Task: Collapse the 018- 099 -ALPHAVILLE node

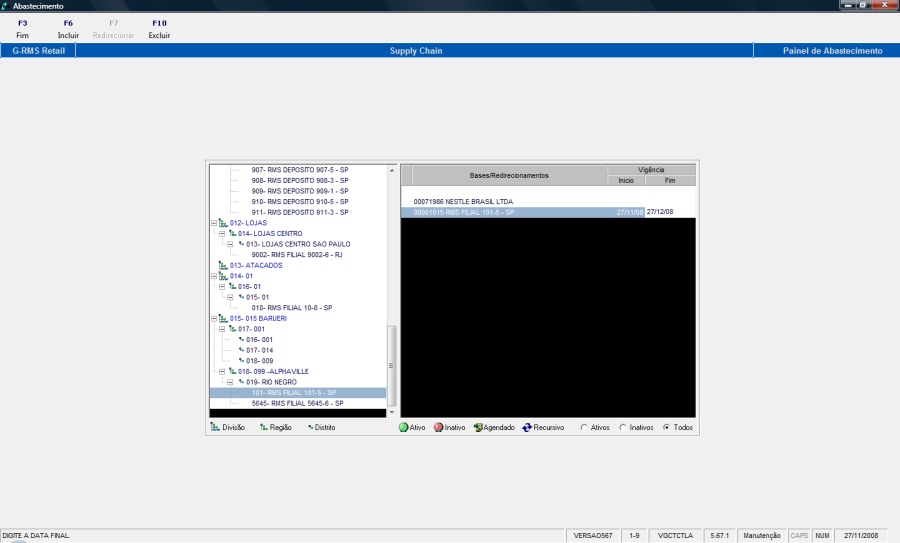Action: [x=222, y=372]
